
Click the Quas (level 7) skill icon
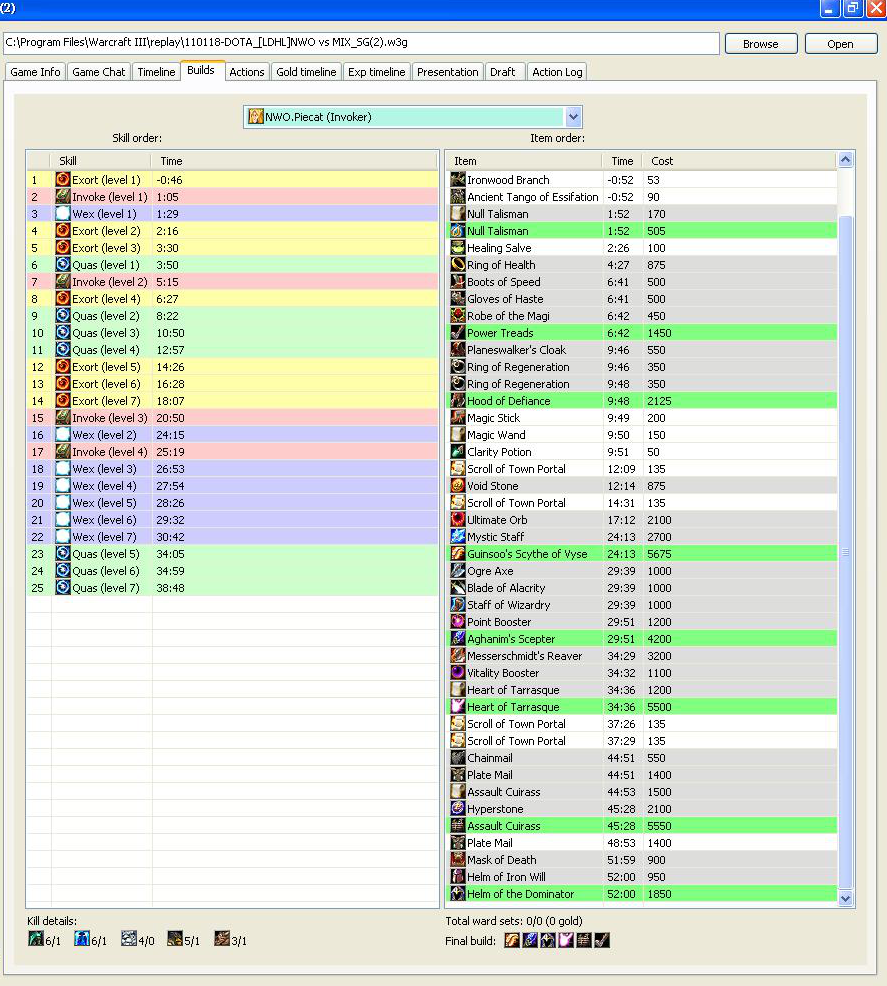pos(62,588)
